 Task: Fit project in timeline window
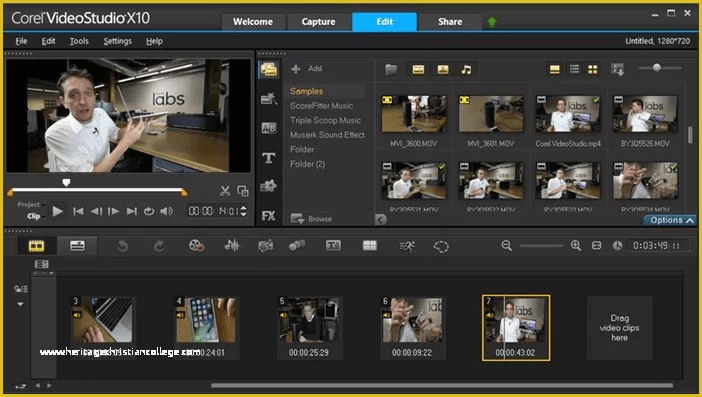pyautogui.click(x=597, y=245)
